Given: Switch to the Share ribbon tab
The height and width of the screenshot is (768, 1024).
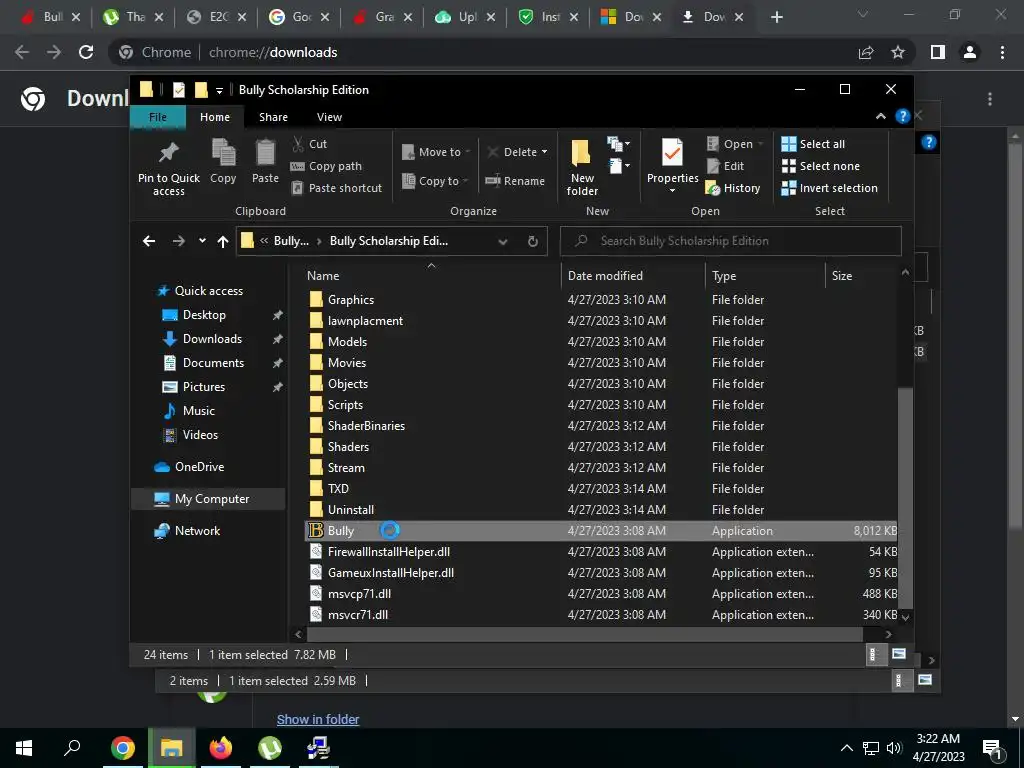Looking at the screenshot, I should coord(273,117).
